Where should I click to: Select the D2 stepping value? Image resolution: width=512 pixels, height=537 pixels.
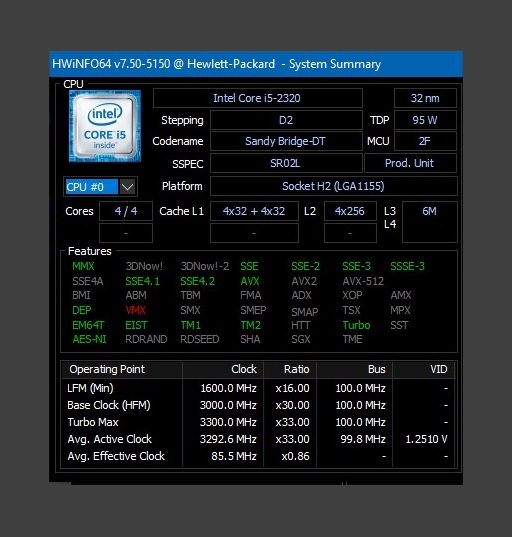coord(286,120)
